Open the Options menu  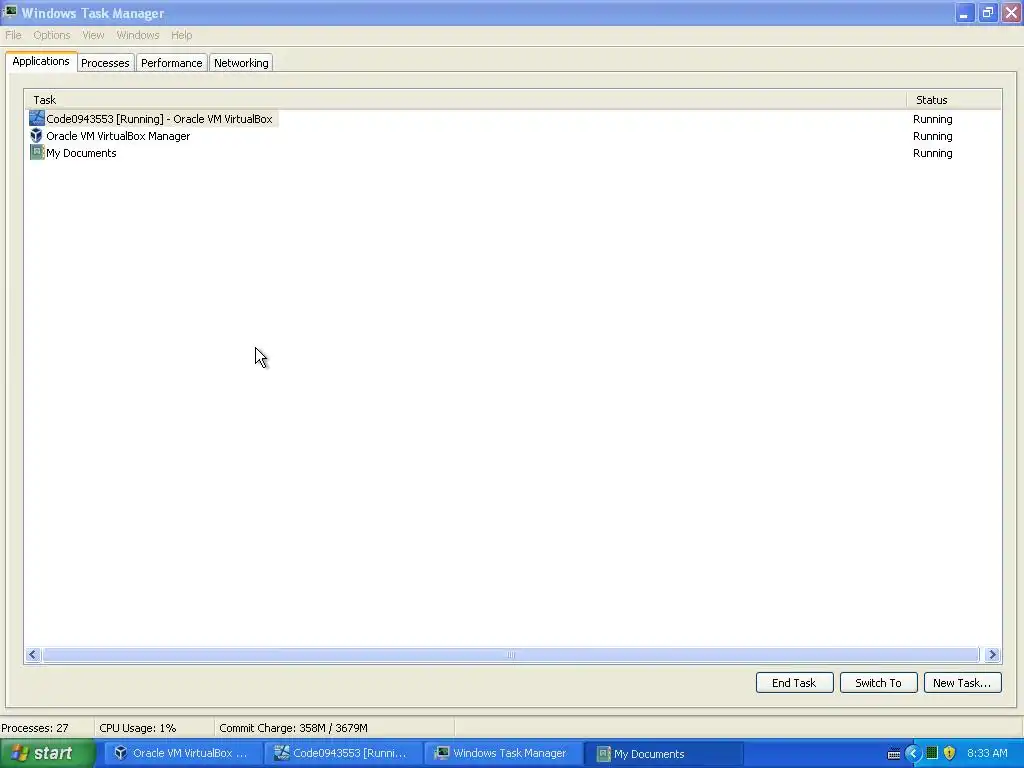tap(52, 35)
